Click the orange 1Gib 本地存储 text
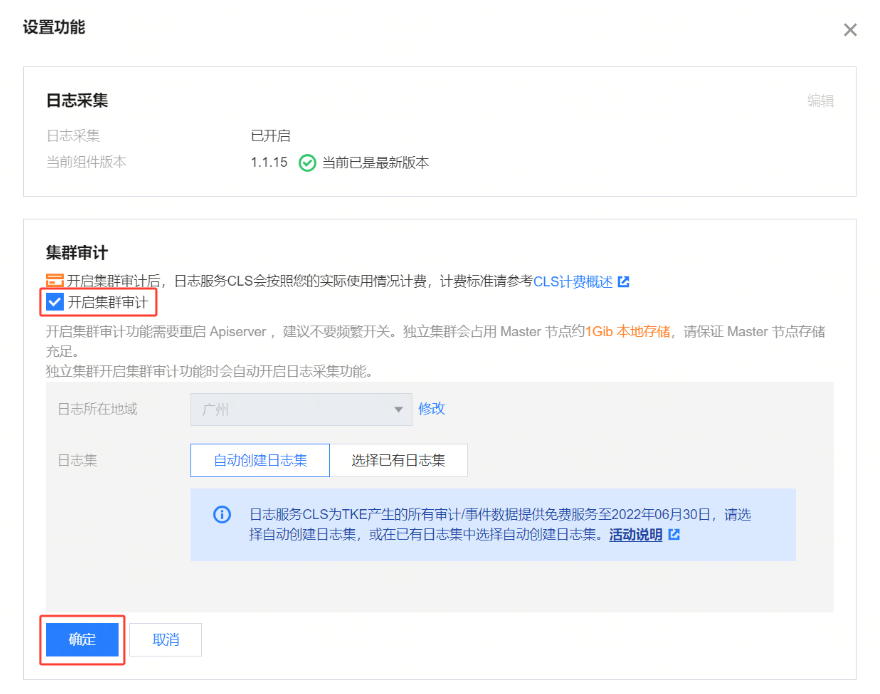This screenshot has width=880, height=694. (x=628, y=331)
